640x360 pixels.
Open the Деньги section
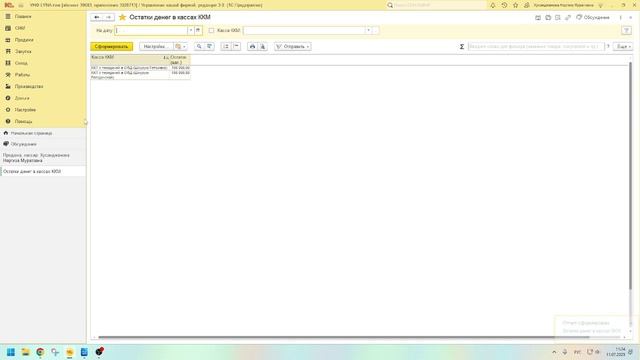[22, 98]
